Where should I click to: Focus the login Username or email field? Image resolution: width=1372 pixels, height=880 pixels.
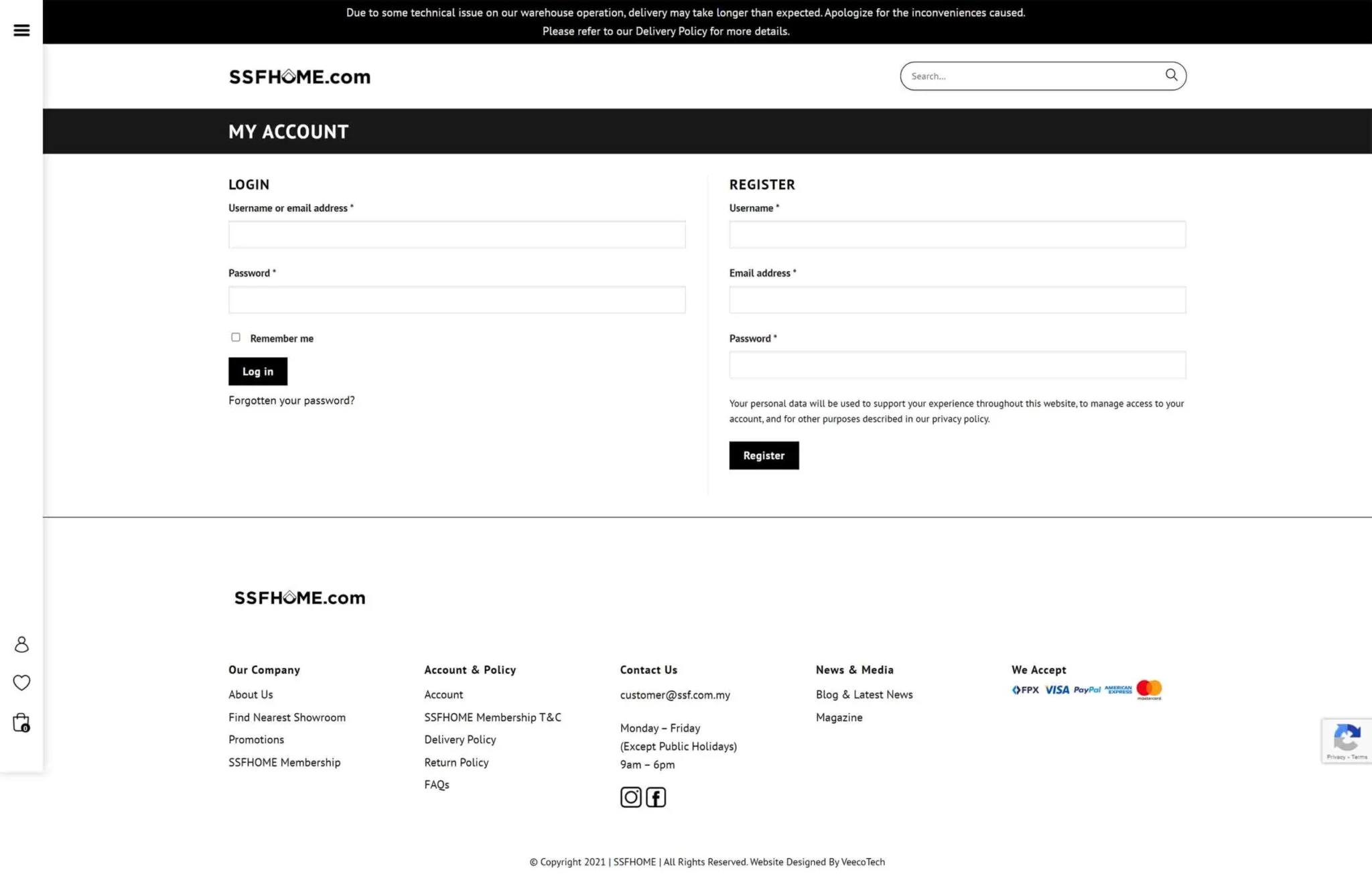click(457, 235)
